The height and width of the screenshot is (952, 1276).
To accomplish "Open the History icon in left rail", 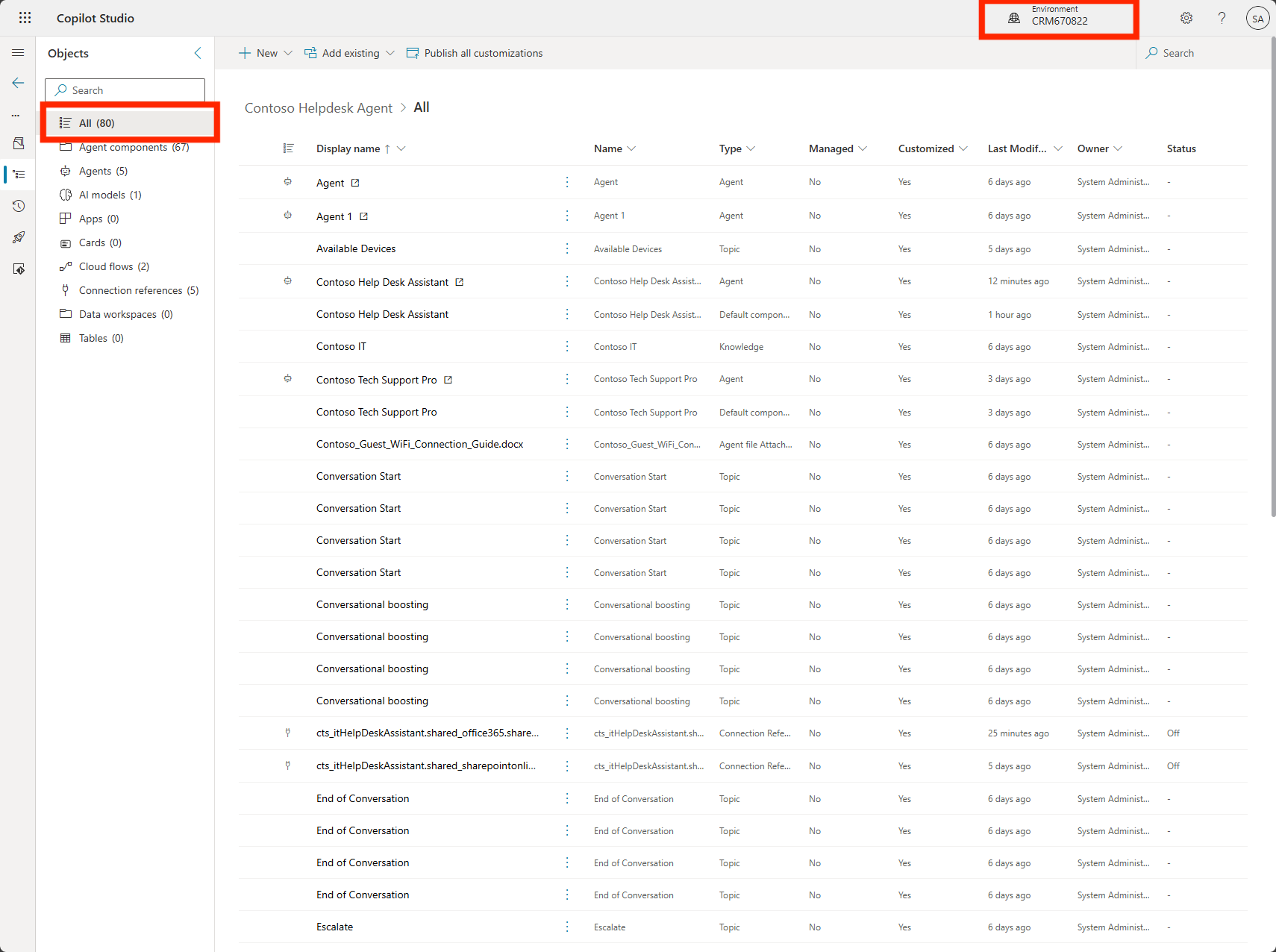I will (19, 206).
